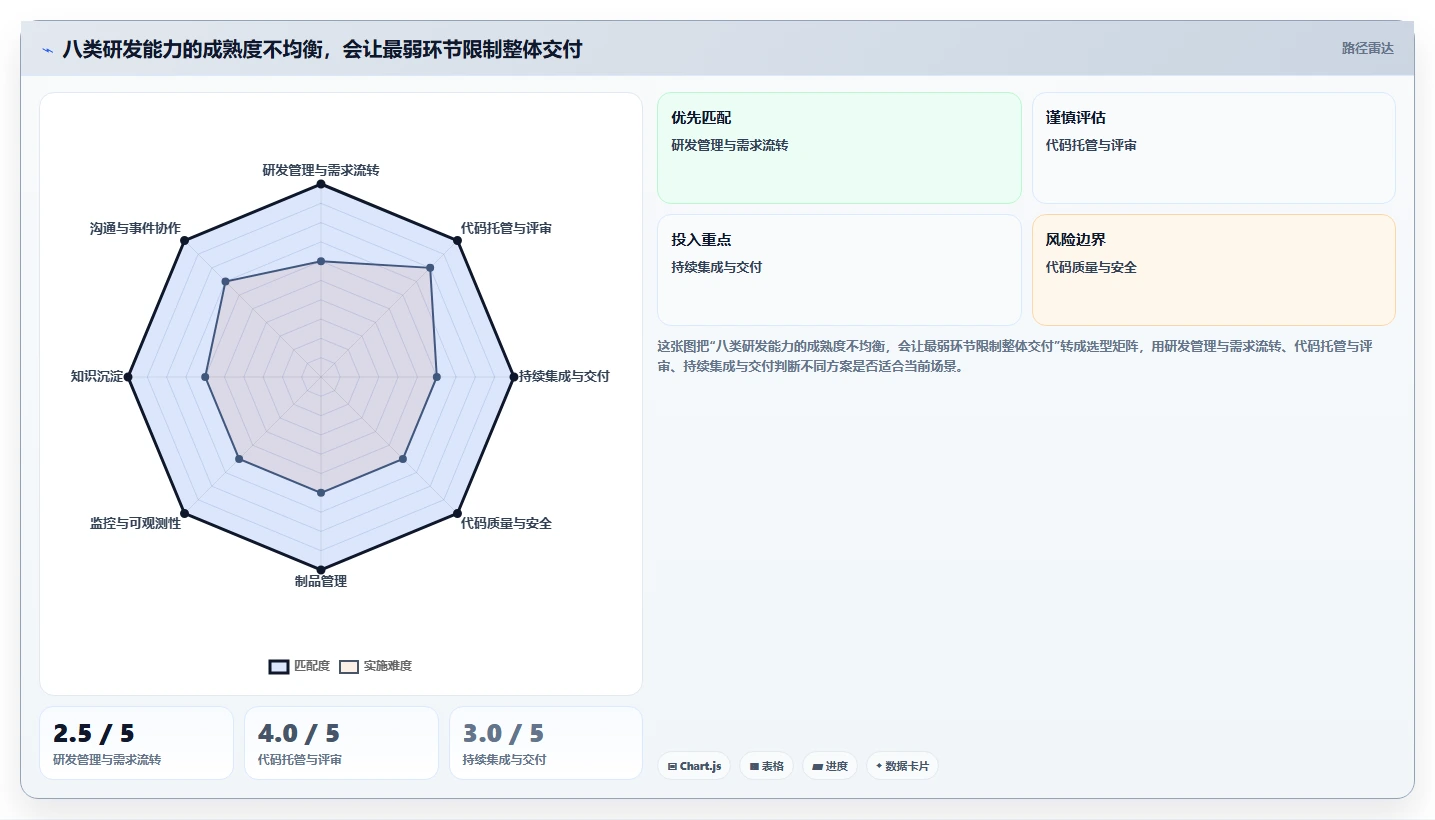Viewport: 1435px width, 820px height.
Task: Click the description paragraph starting 这张图把
Action: pos(1014,356)
